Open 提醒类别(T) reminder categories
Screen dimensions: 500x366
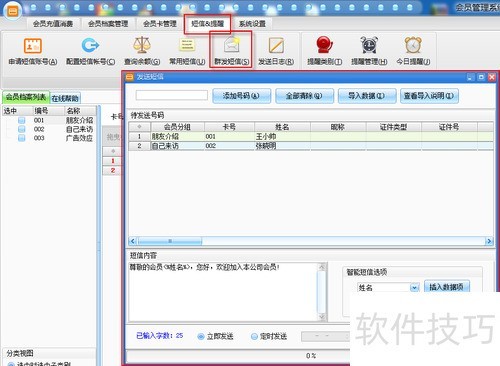[324, 51]
